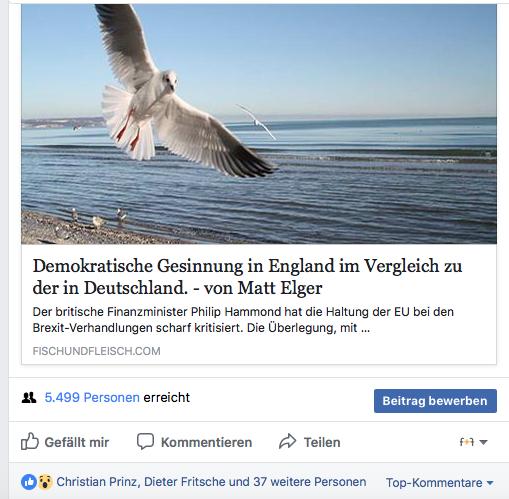This screenshot has height=499, width=509.
Task: Click the Kommentieren text label
Action: coord(206,442)
